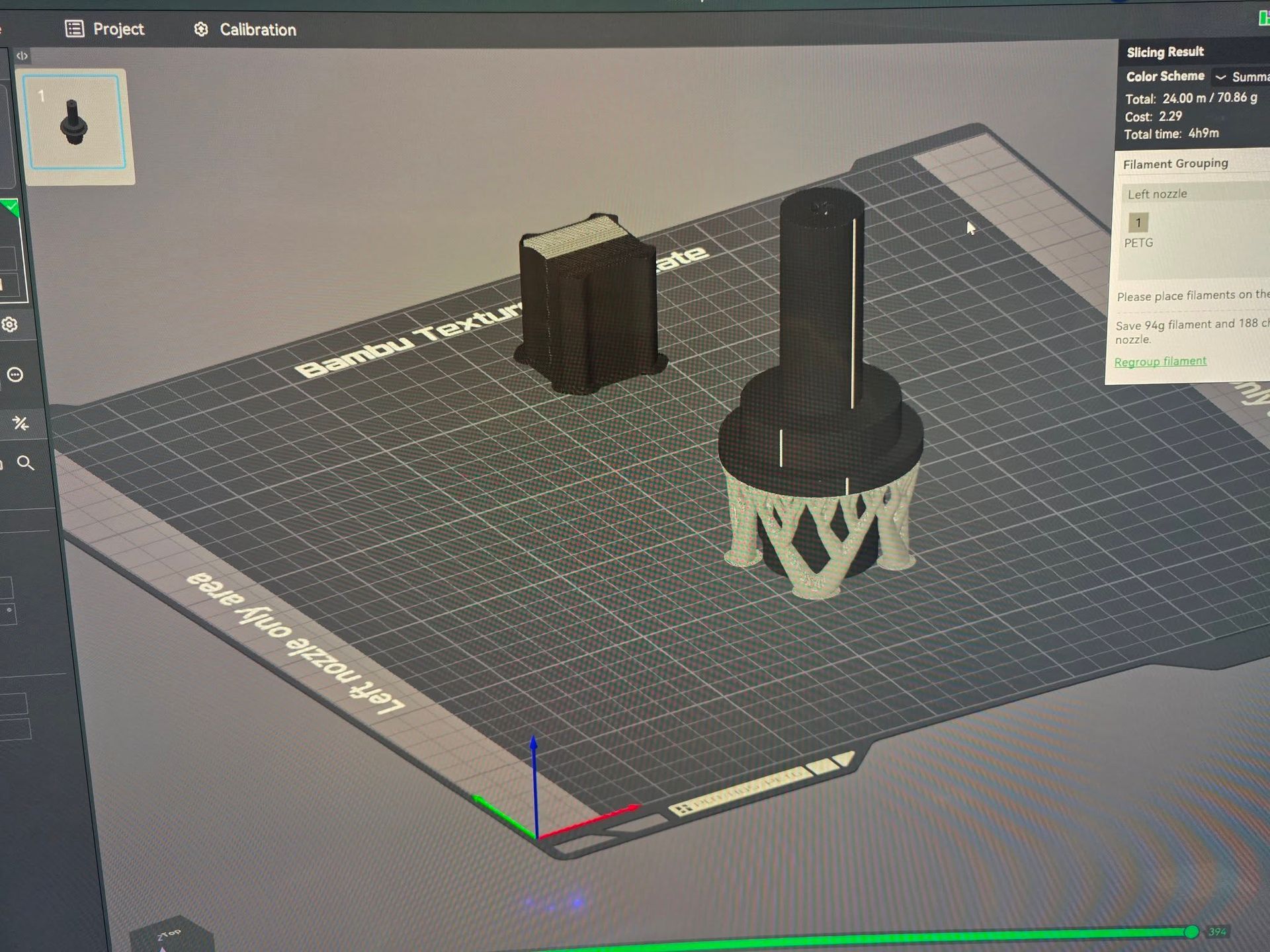
Task: Collapse the left panel using the chevron icon
Action: (24, 56)
